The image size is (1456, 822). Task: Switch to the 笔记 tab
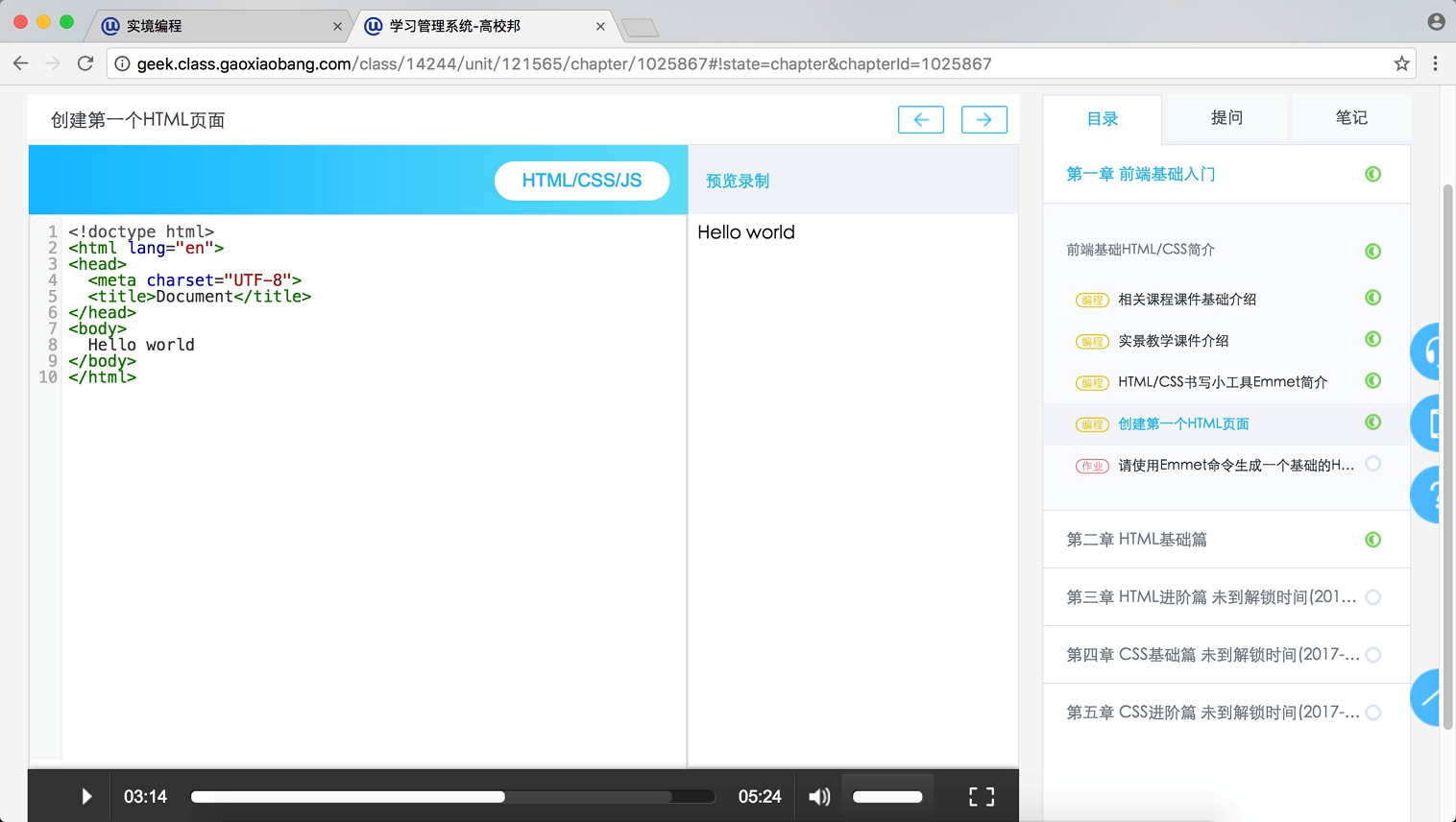[1351, 118]
